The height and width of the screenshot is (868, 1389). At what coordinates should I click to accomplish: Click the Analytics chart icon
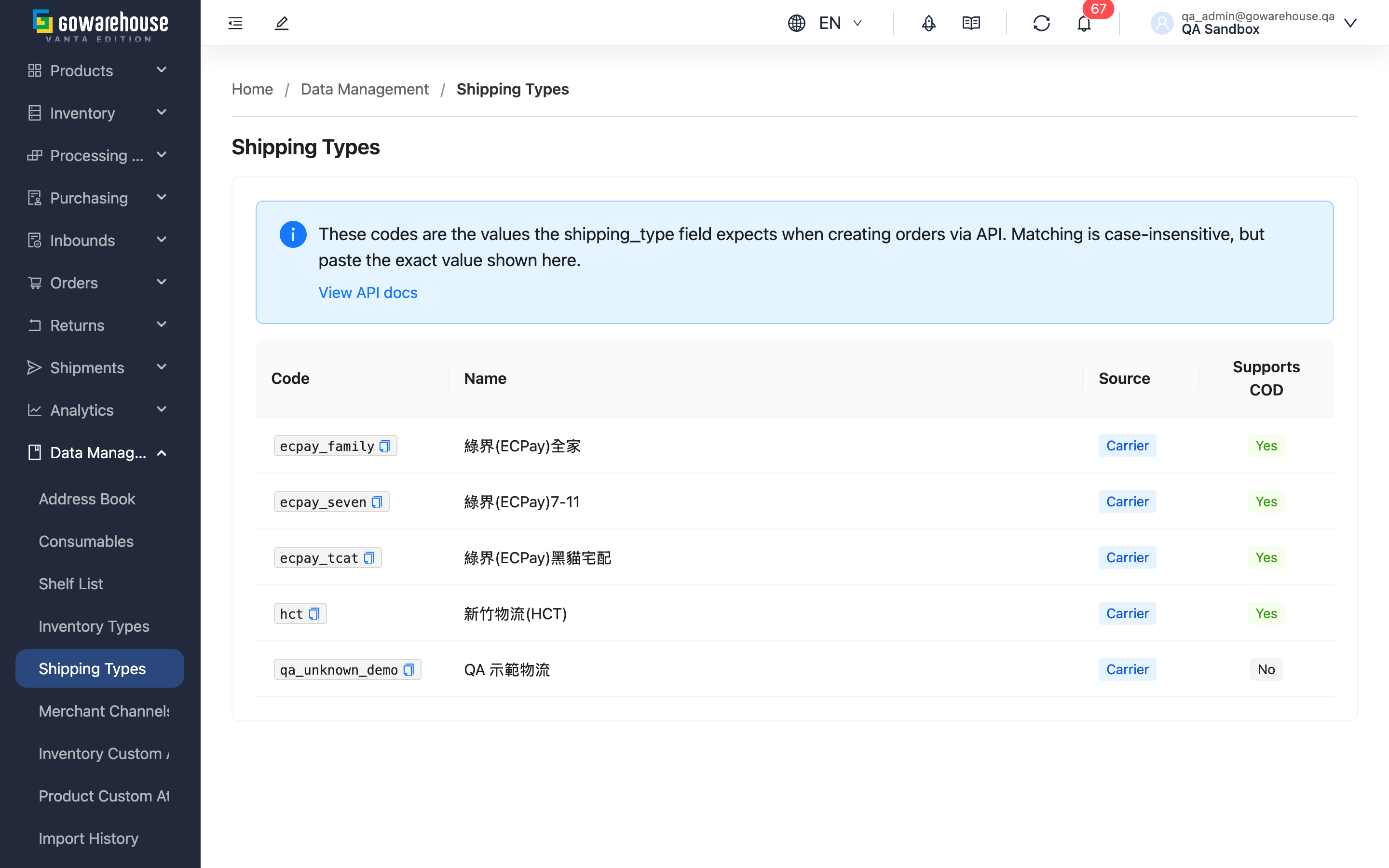coord(34,410)
